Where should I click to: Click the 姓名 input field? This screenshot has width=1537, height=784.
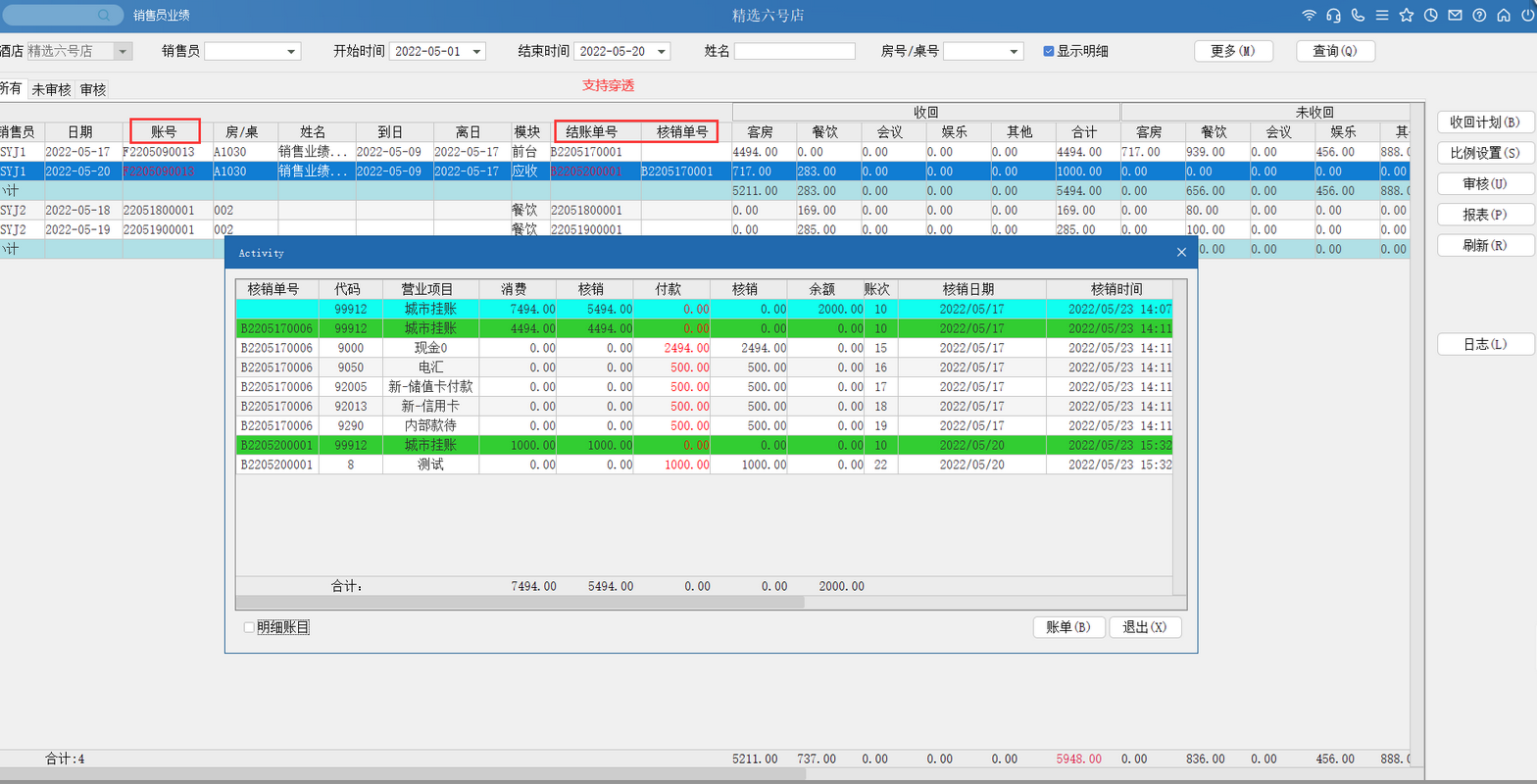click(x=795, y=51)
